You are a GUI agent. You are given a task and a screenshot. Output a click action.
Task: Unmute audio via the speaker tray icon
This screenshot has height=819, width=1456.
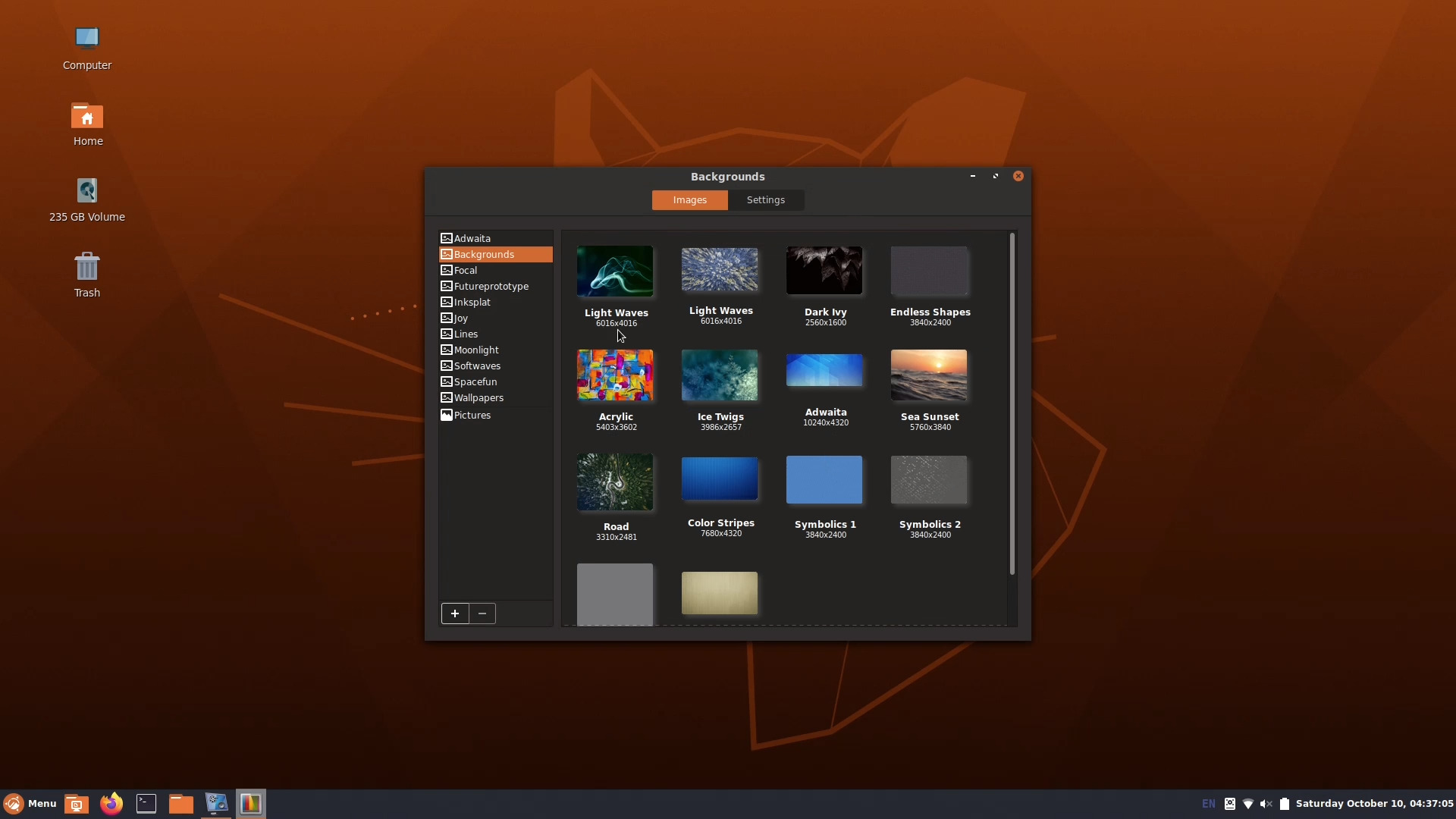(1266, 804)
